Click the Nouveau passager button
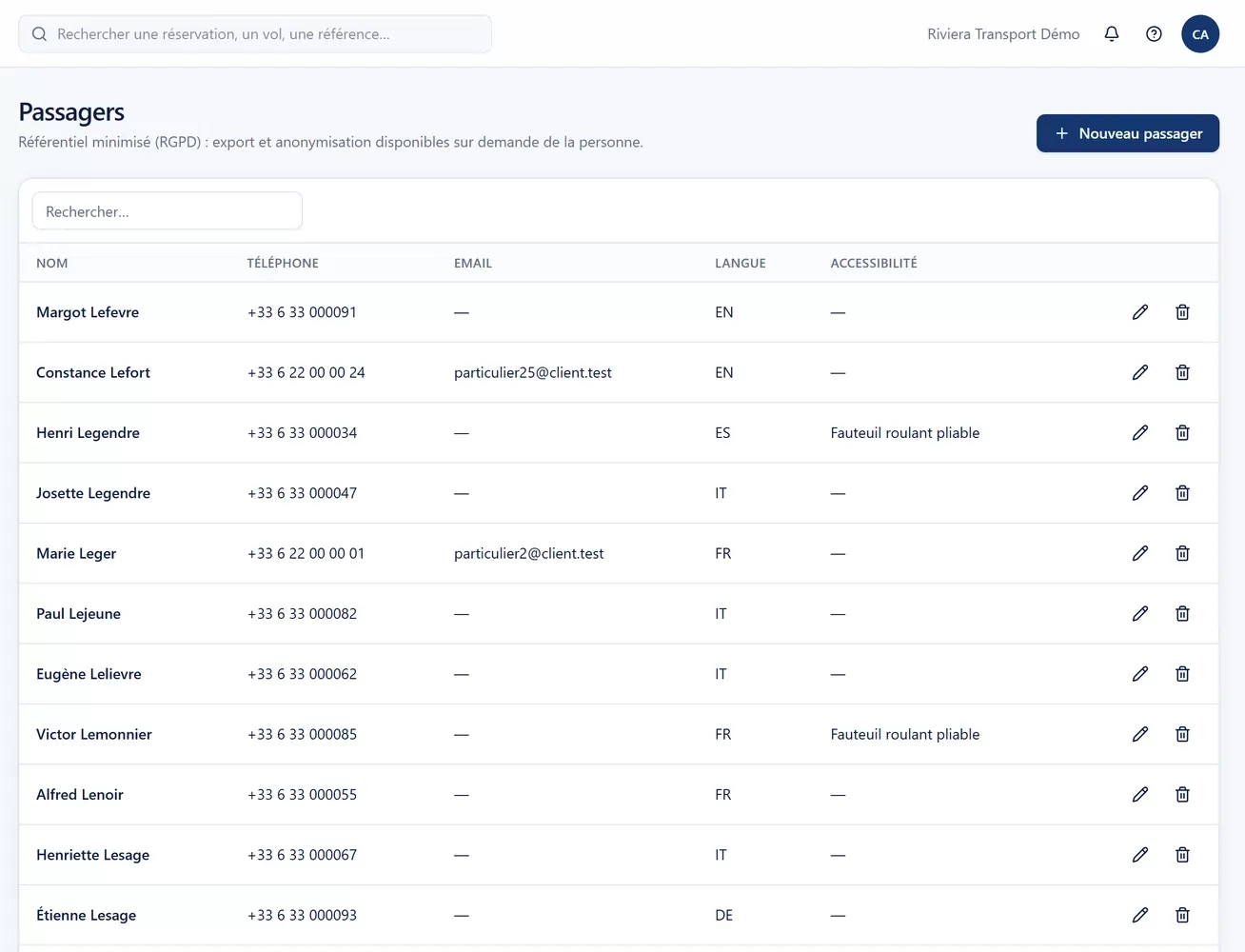Image resolution: width=1245 pixels, height=952 pixels. (x=1128, y=133)
